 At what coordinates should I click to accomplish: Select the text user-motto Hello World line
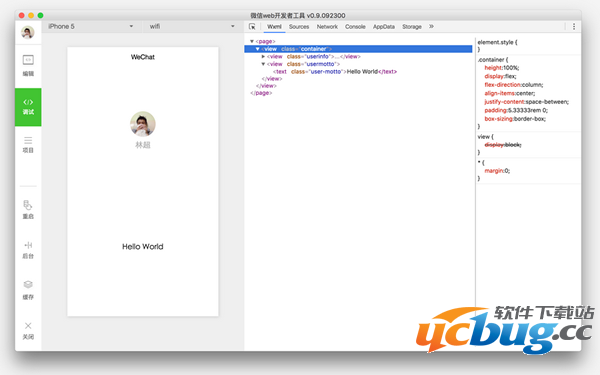[x=335, y=72]
